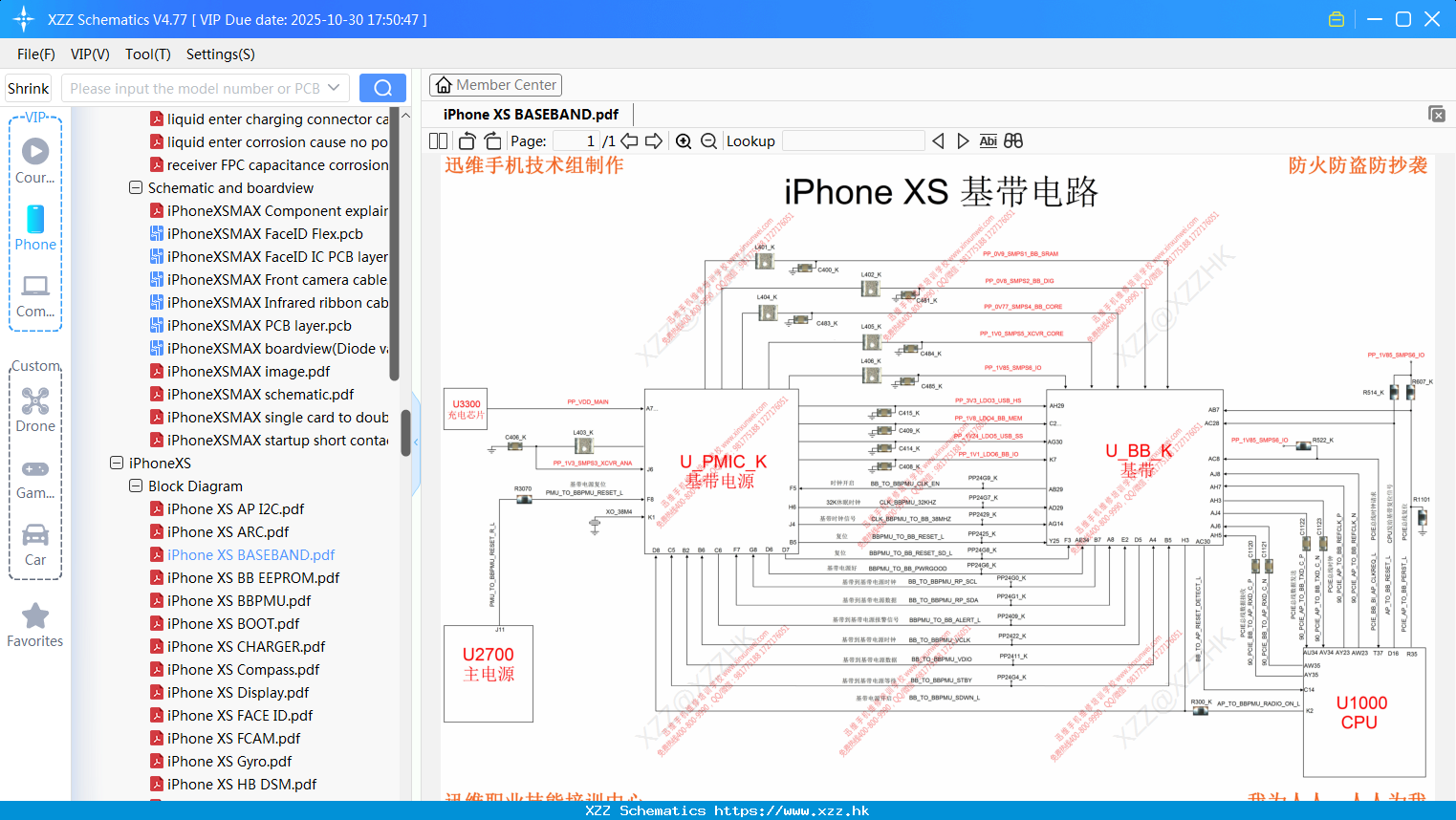This screenshot has height=820, width=1456.
Task: Open iPhone XS BB EEPROM.pdf
Action: click(x=245, y=577)
